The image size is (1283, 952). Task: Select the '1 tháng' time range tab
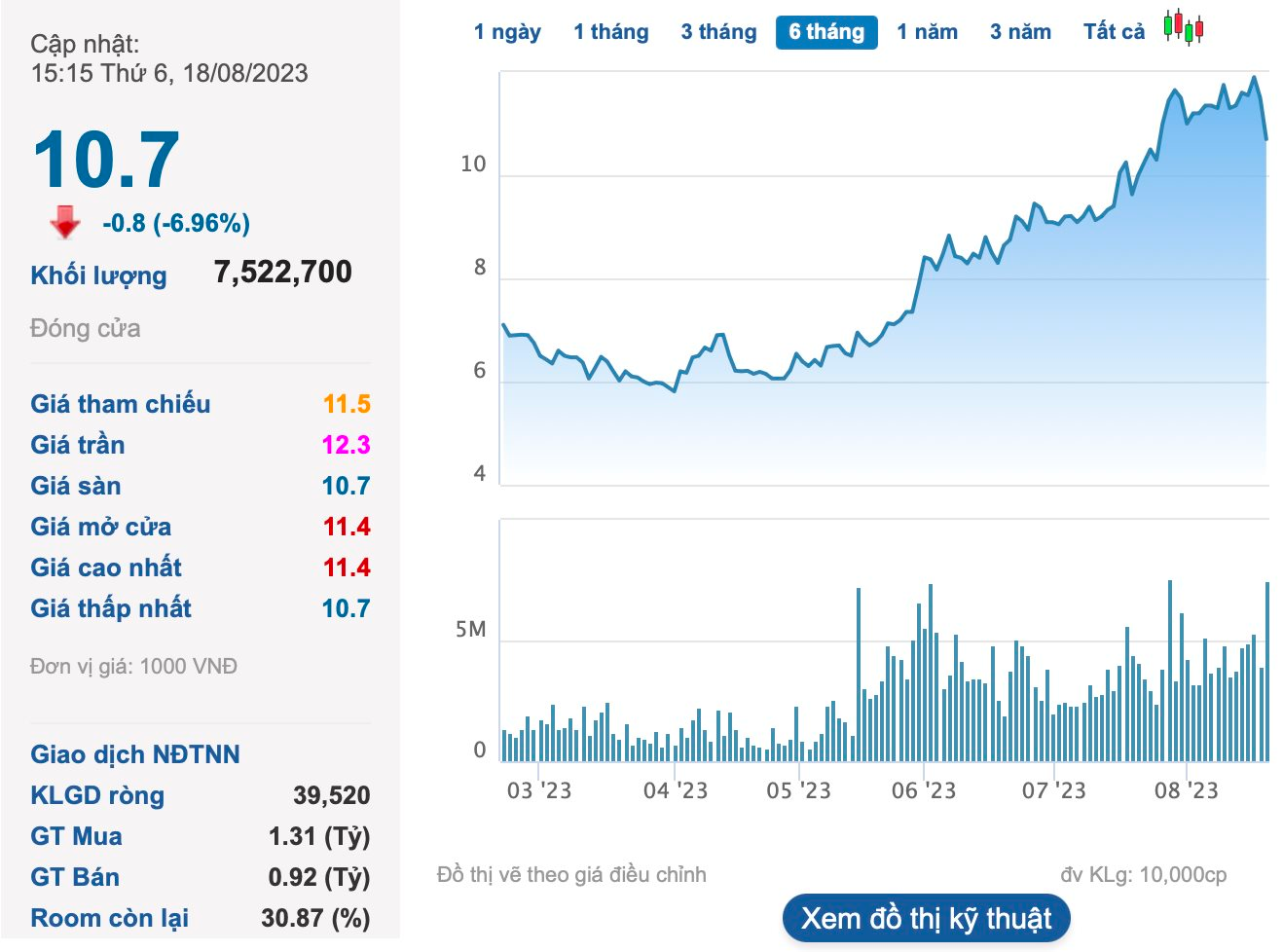[611, 32]
